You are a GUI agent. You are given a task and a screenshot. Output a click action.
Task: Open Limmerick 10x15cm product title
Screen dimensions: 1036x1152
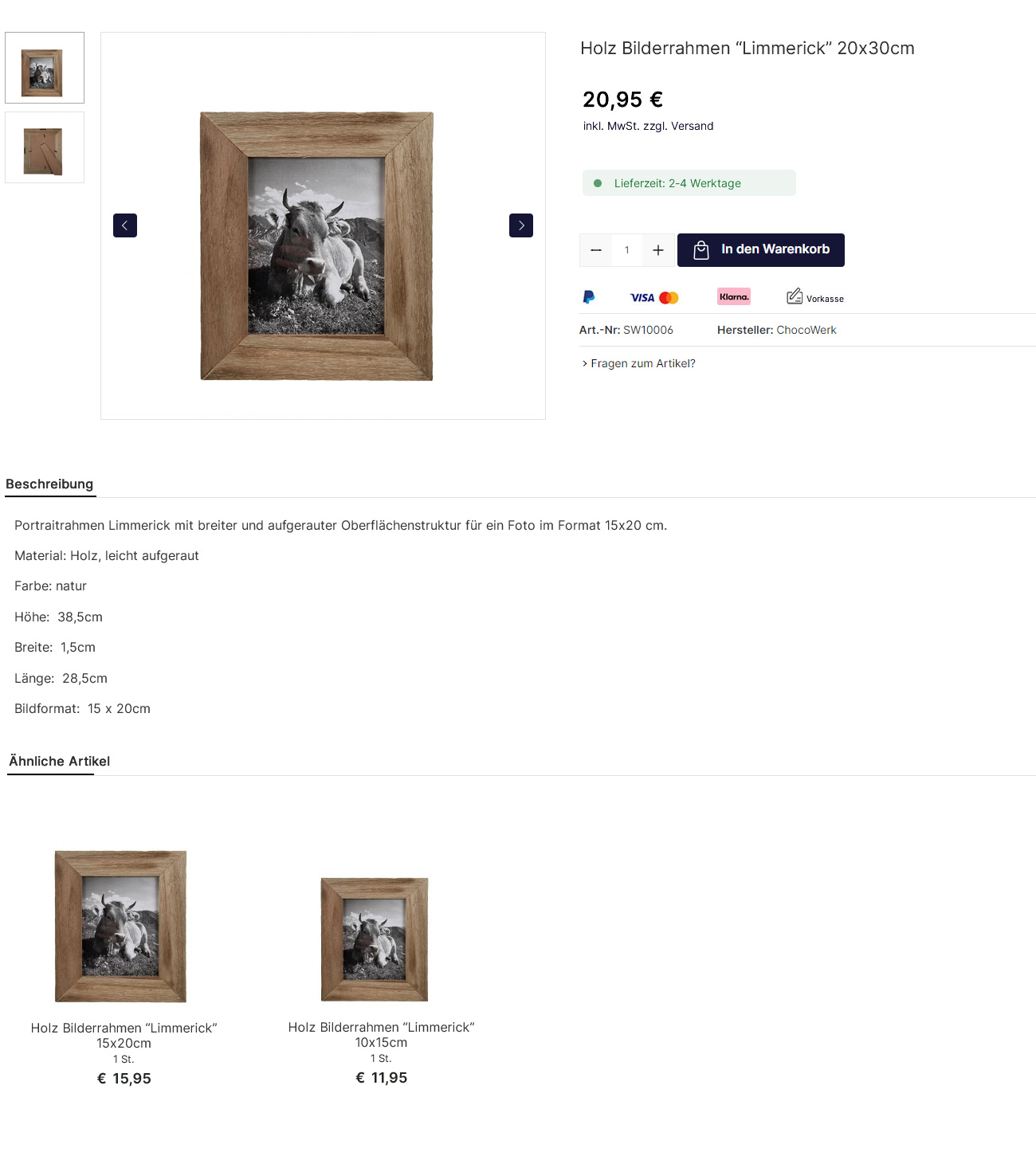382,1035
